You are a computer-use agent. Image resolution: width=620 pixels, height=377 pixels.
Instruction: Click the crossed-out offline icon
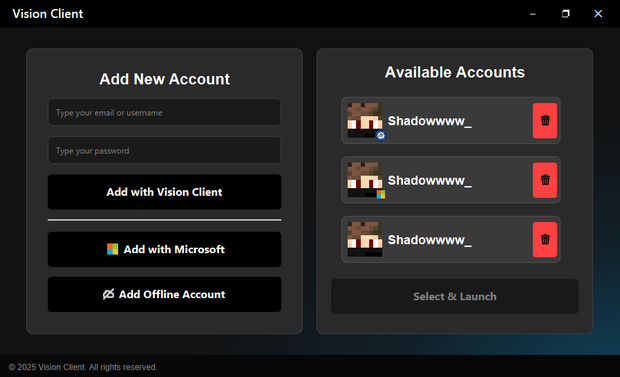coord(108,294)
